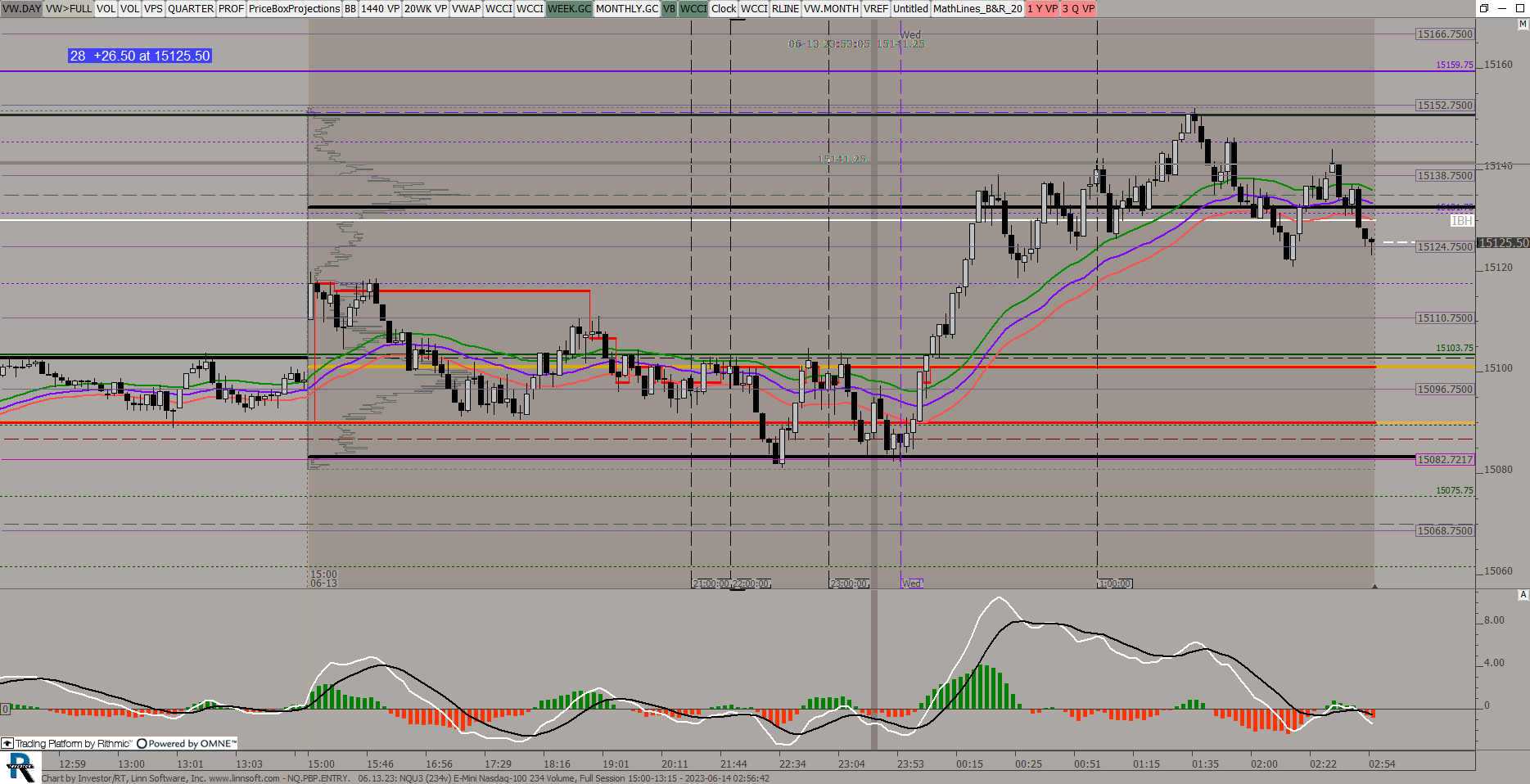The height and width of the screenshot is (784, 1530).
Task: Click the zero line box on indicator pane
Action: (x=4, y=709)
